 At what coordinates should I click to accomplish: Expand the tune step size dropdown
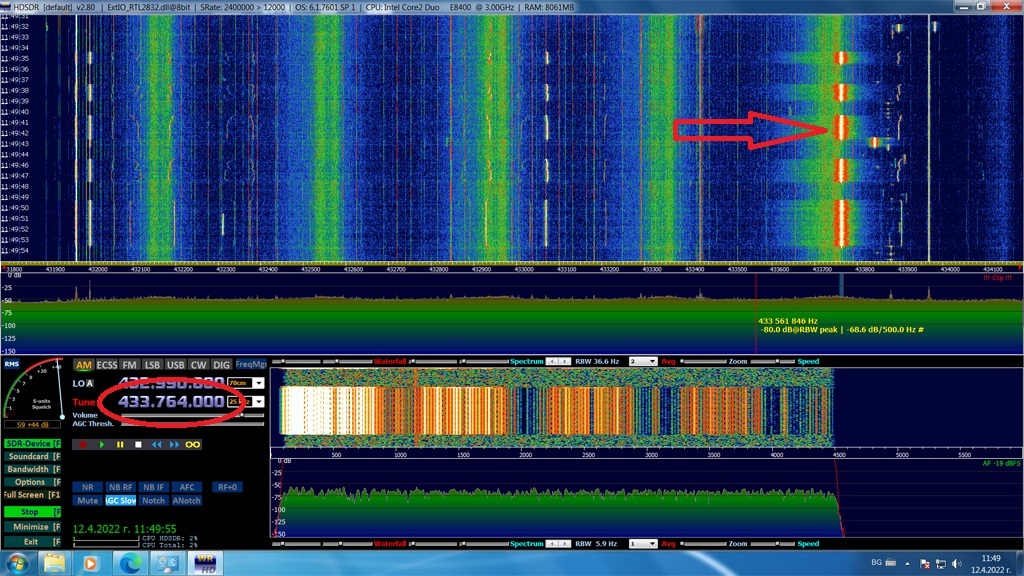258,401
